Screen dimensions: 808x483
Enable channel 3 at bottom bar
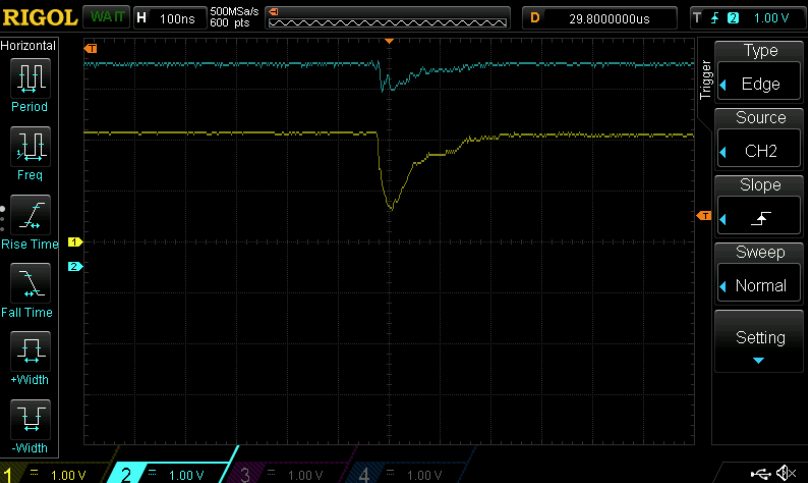tap(288, 474)
